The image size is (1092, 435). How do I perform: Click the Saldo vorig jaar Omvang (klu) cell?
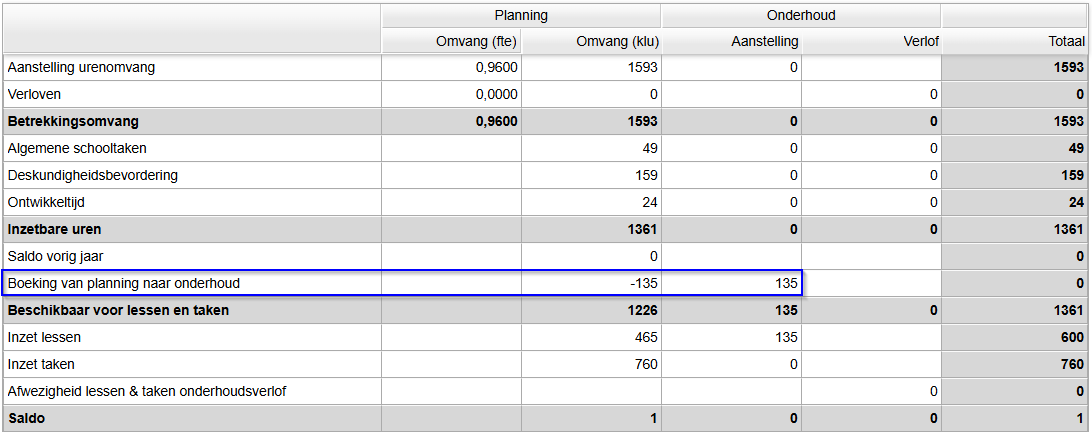(591, 257)
